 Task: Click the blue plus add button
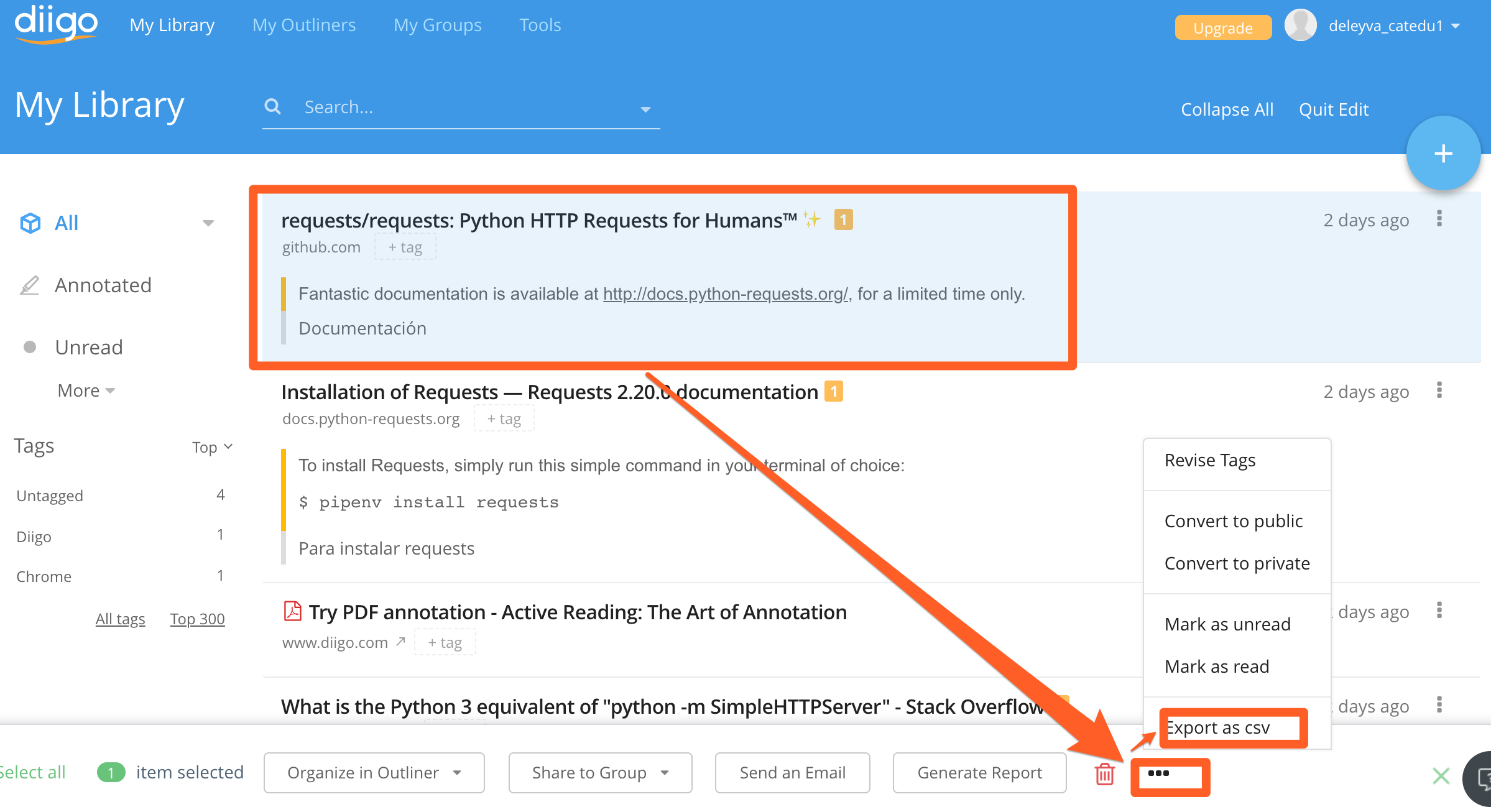click(x=1443, y=154)
